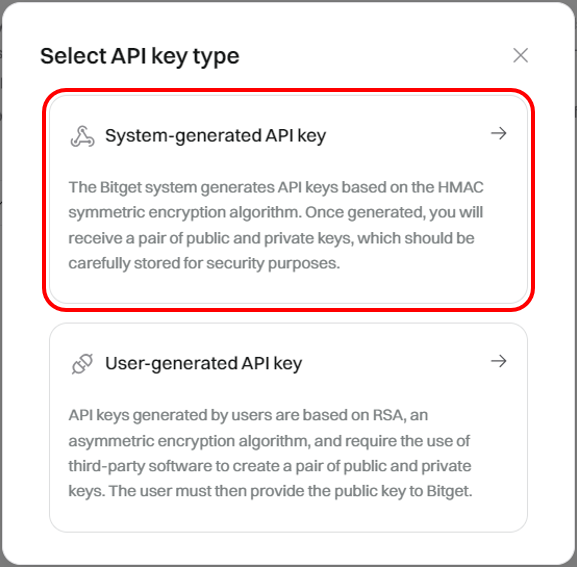Click the right arrow on System-generated API key
This screenshot has width=577, height=567.
[x=499, y=133]
